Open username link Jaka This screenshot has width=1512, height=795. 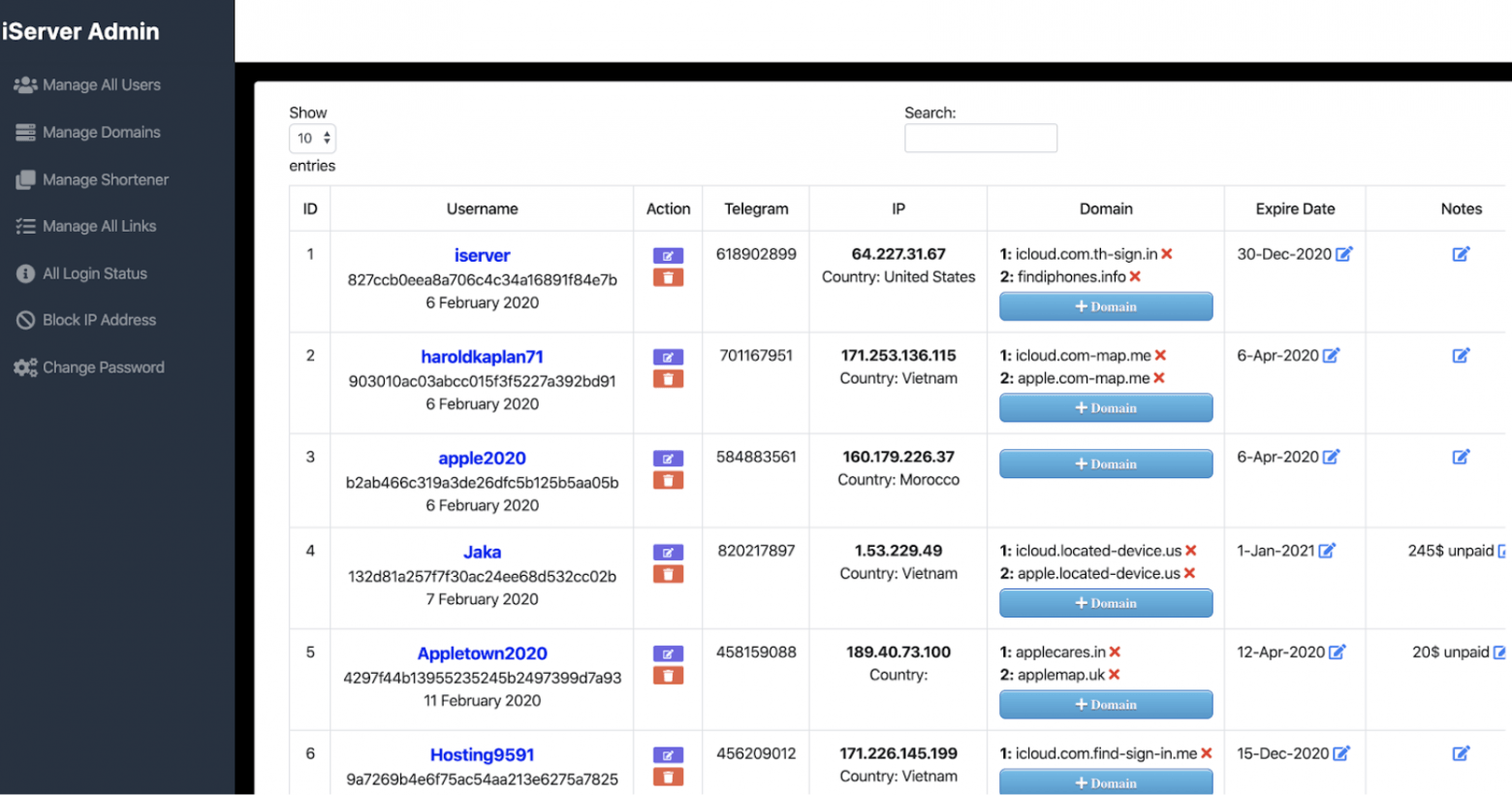click(482, 553)
